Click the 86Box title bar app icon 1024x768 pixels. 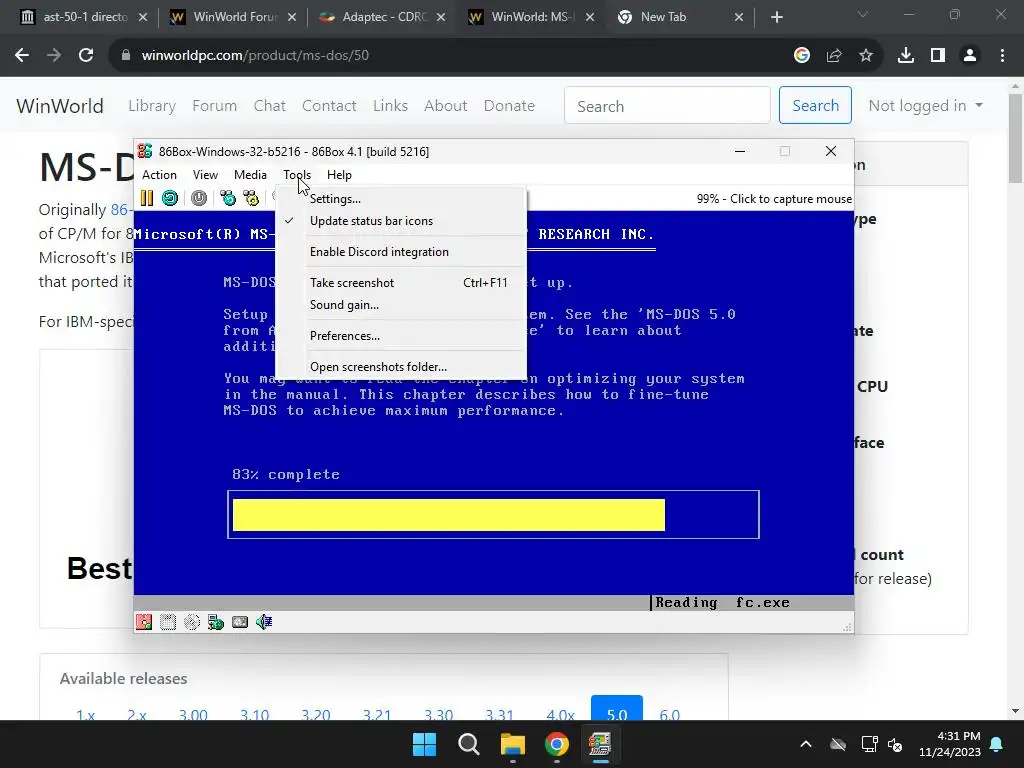pos(145,152)
